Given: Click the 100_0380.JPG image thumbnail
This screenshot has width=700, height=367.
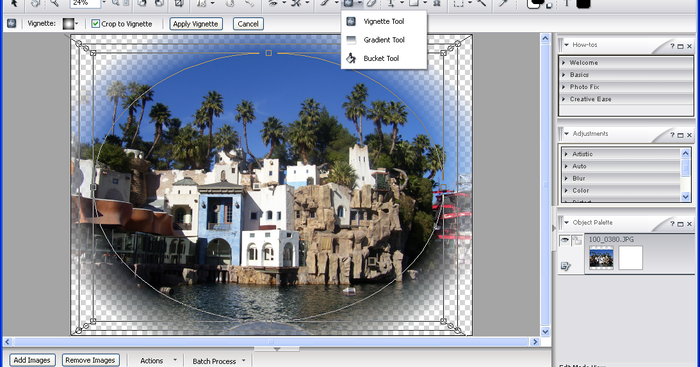Looking at the screenshot, I should pyautogui.click(x=601, y=259).
